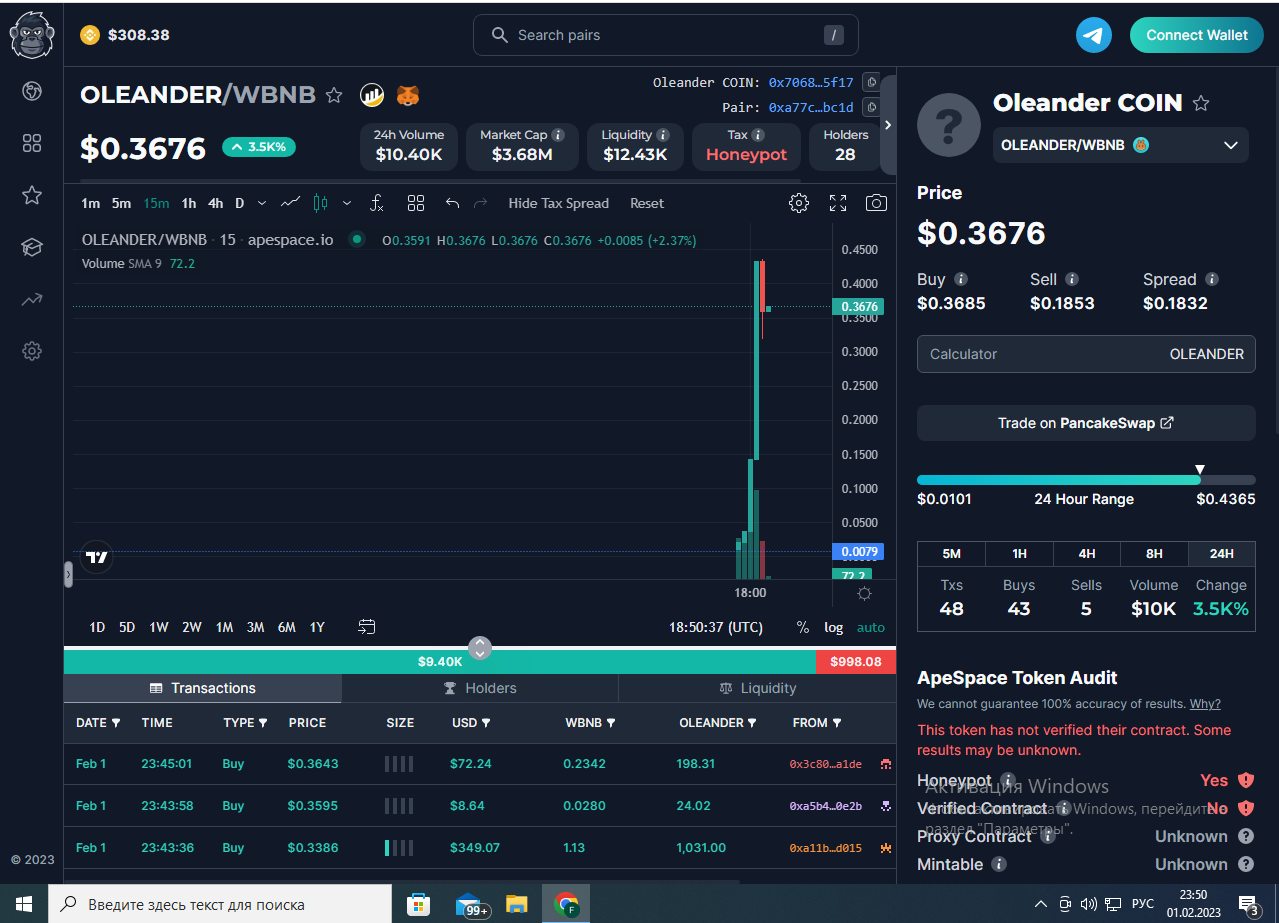Switch to the Holders tab
1279x923 pixels.
[480, 688]
